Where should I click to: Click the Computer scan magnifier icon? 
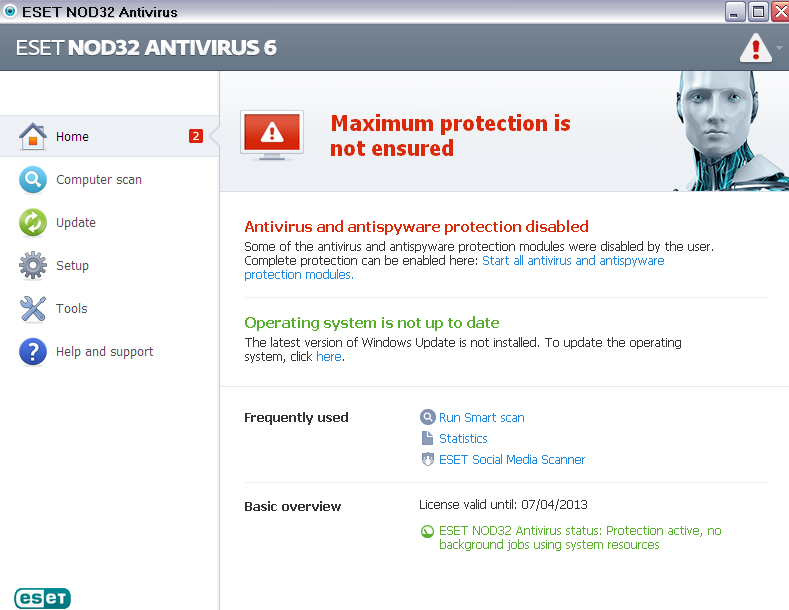[33, 180]
